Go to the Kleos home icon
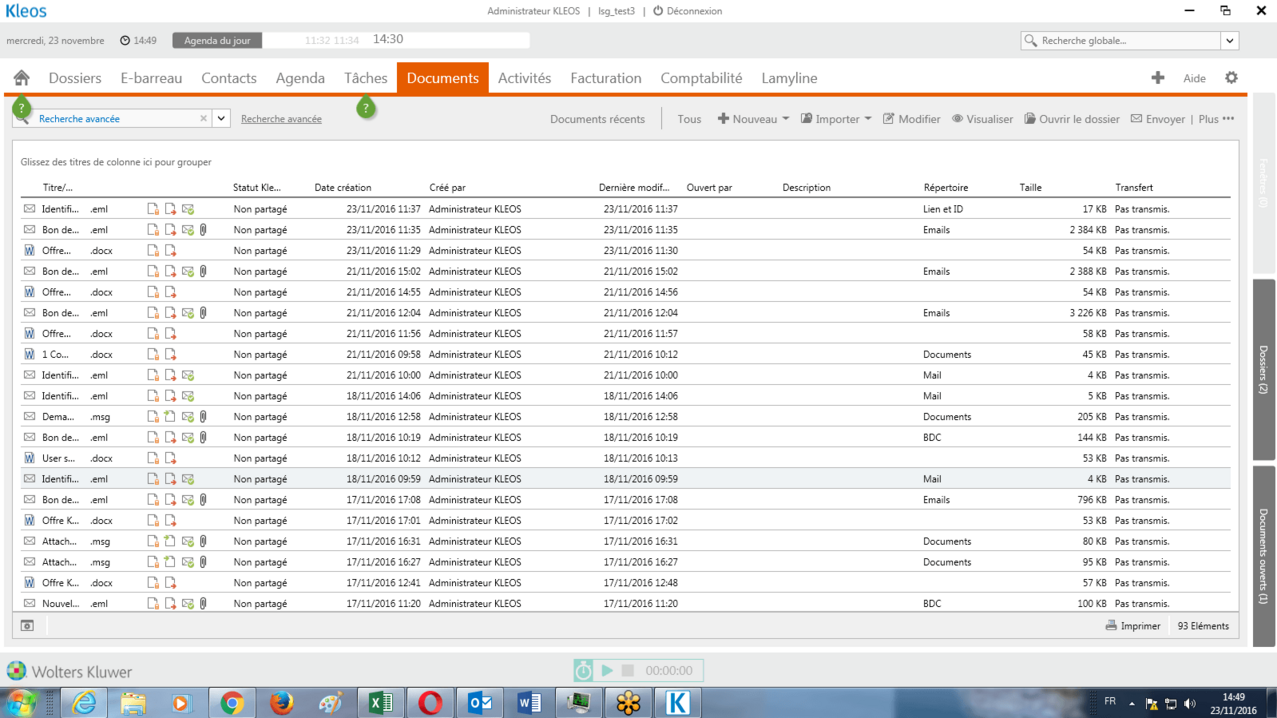1277x718 pixels. point(21,78)
